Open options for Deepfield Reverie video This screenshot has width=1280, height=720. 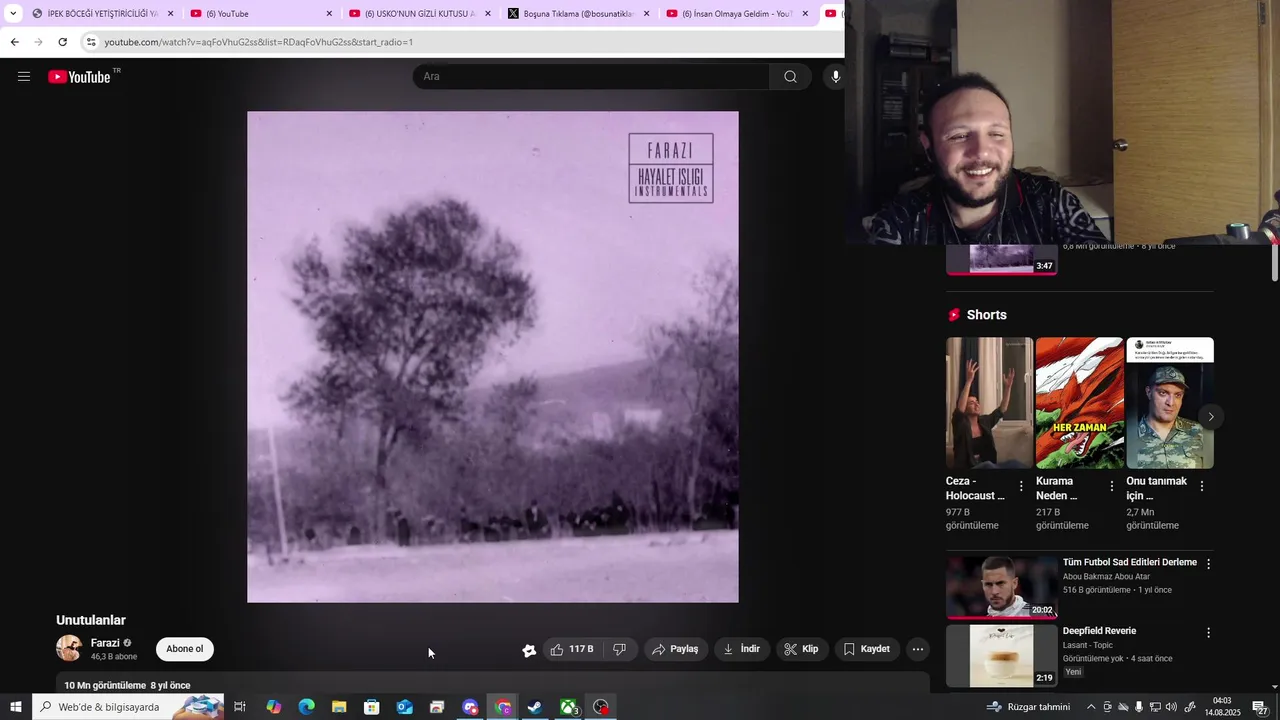pyautogui.click(x=1208, y=633)
